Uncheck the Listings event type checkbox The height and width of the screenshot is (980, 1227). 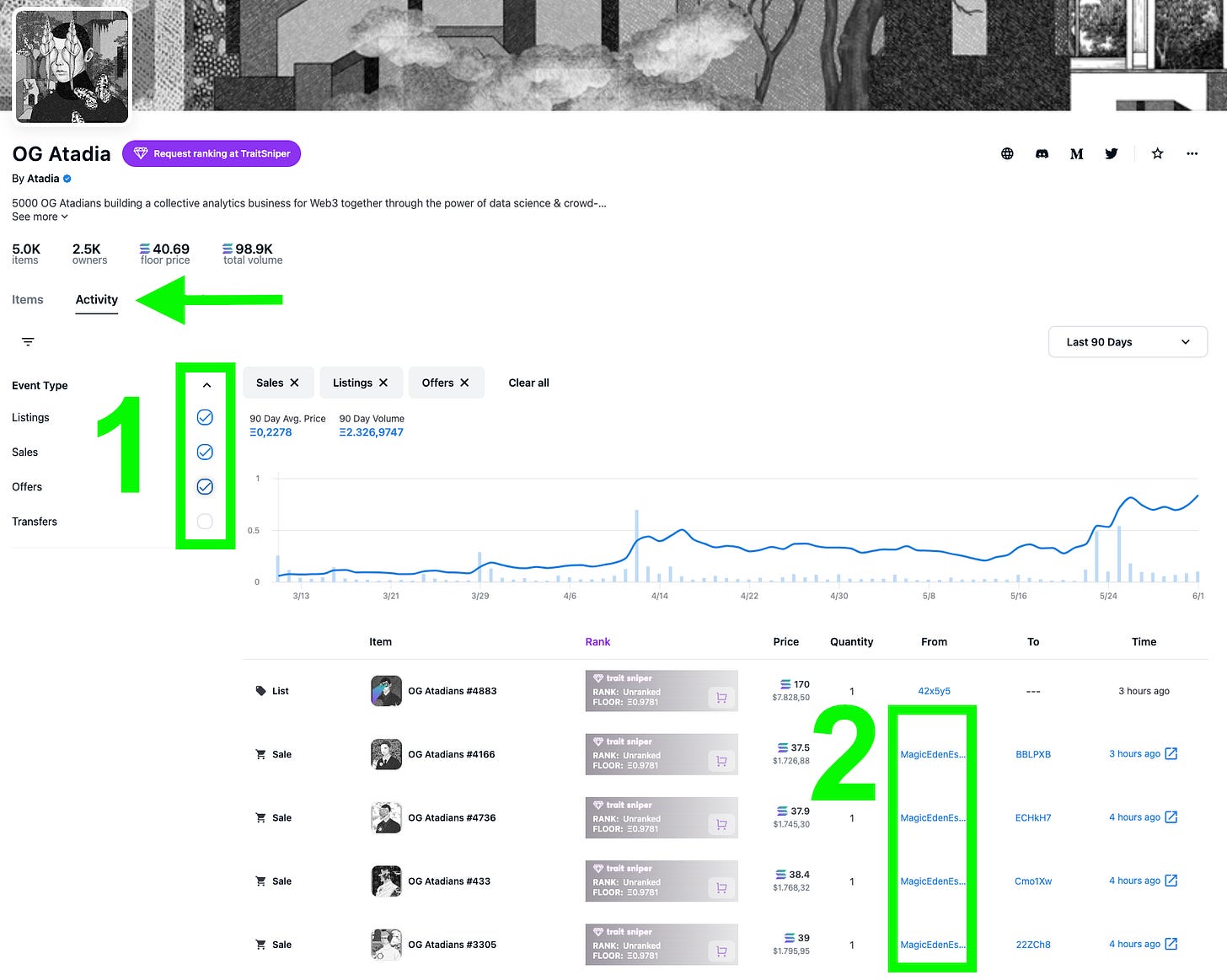(x=205, y=417)
